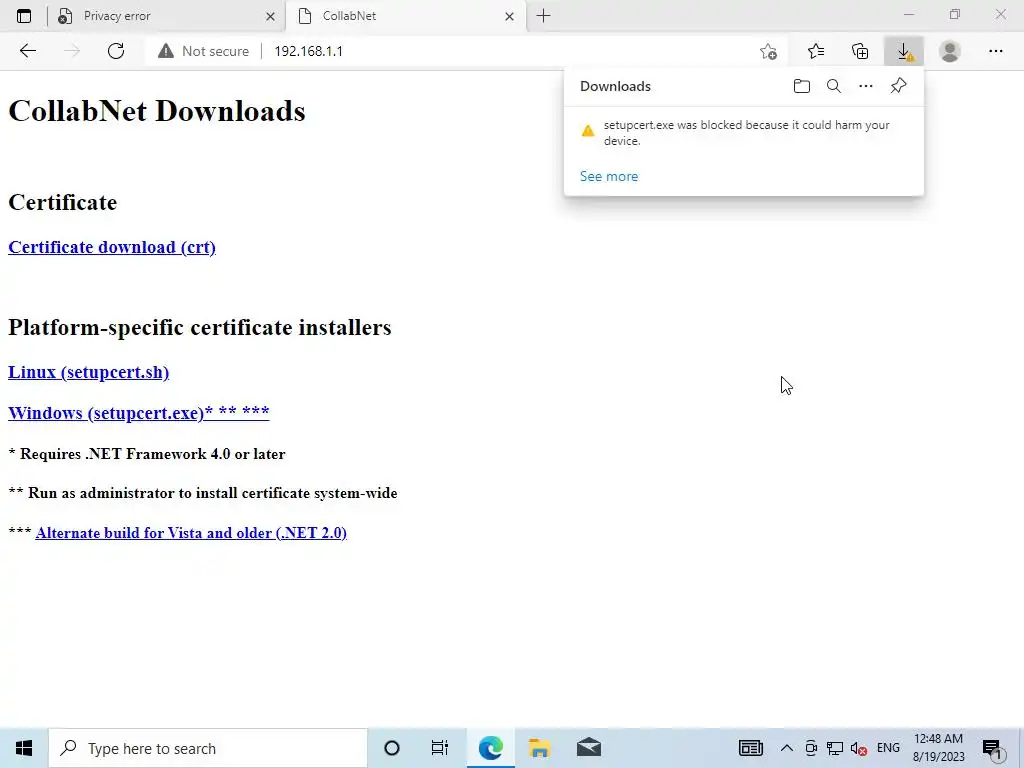This screenshot has height=768, width=1024.
Task: Open the clock and calendar flyout
Action: pos(938,748)
